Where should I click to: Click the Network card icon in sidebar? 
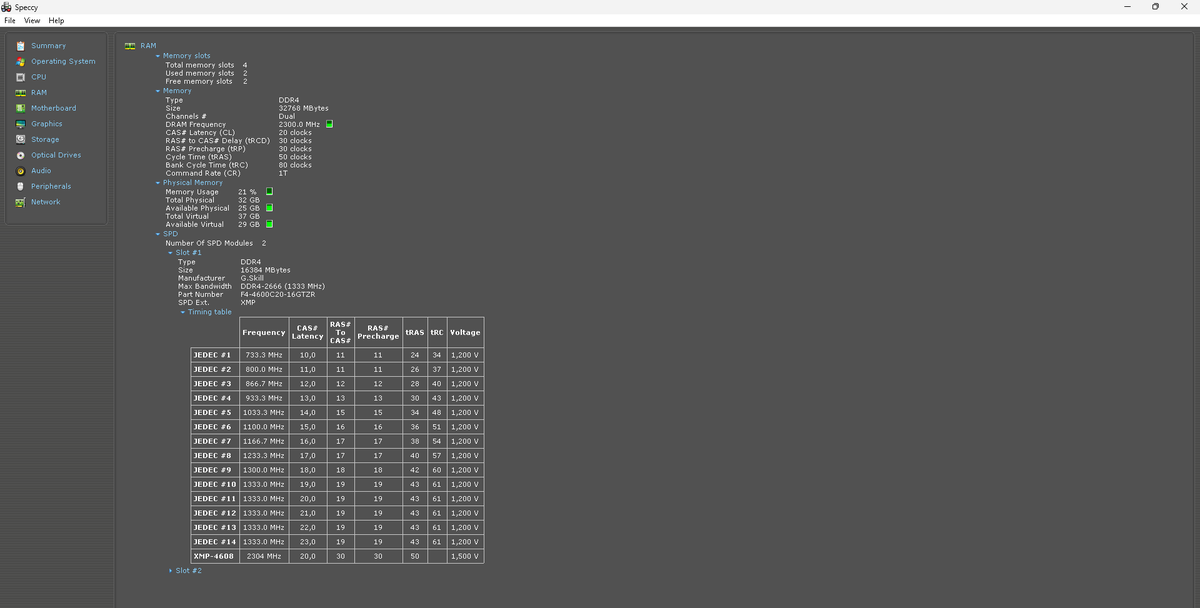(20, 202)
